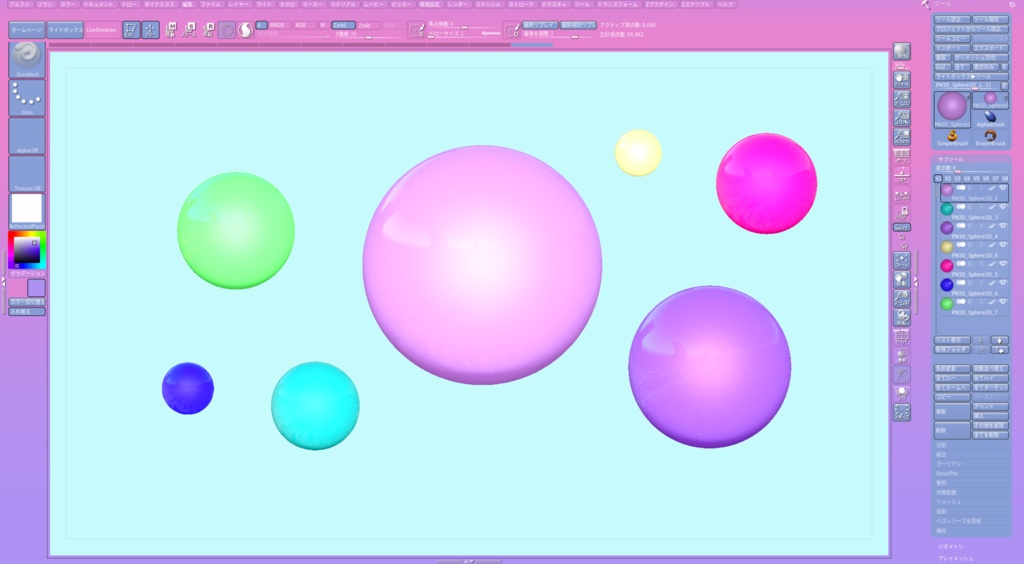The height and width of the screenshot is (564, 1024).
Task: Click the プロジェクトからツール読込 button
Action: (970, 29)
